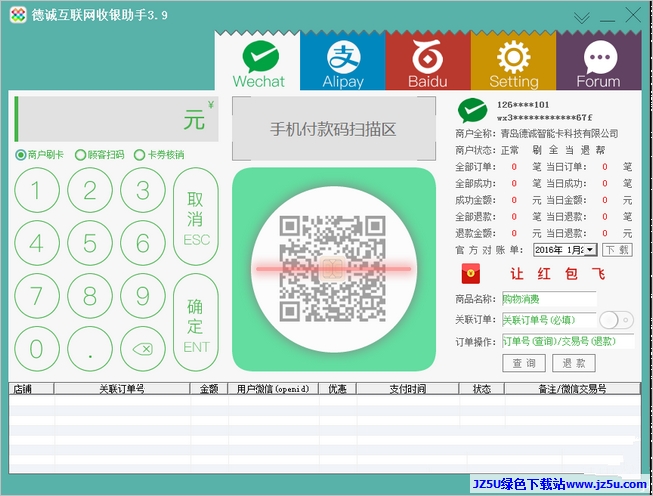
Task: Tap keypad digit 1
Action: [37, 190]
